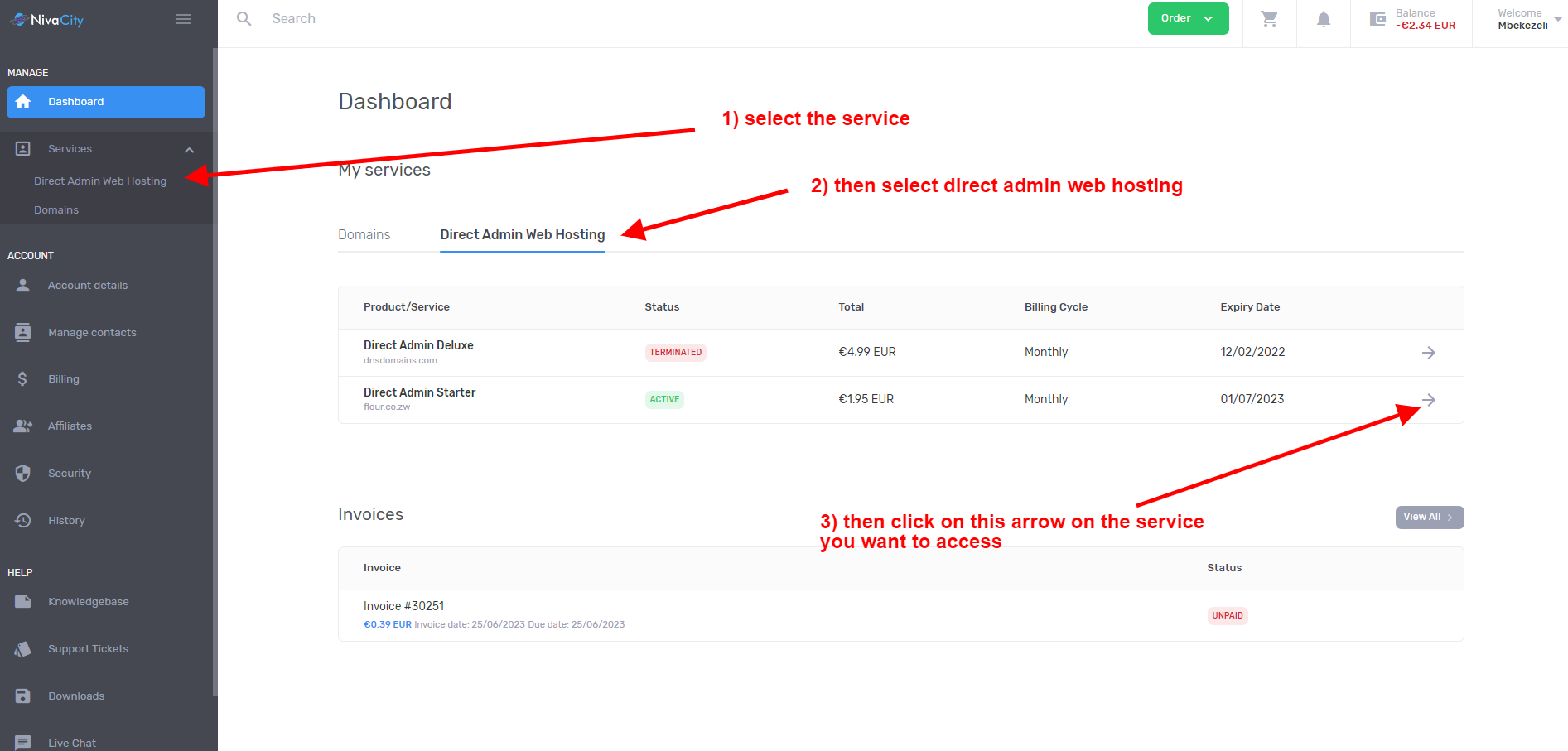
Task: Click the UNPAID invoice status badge
Action: (1228, 616)
